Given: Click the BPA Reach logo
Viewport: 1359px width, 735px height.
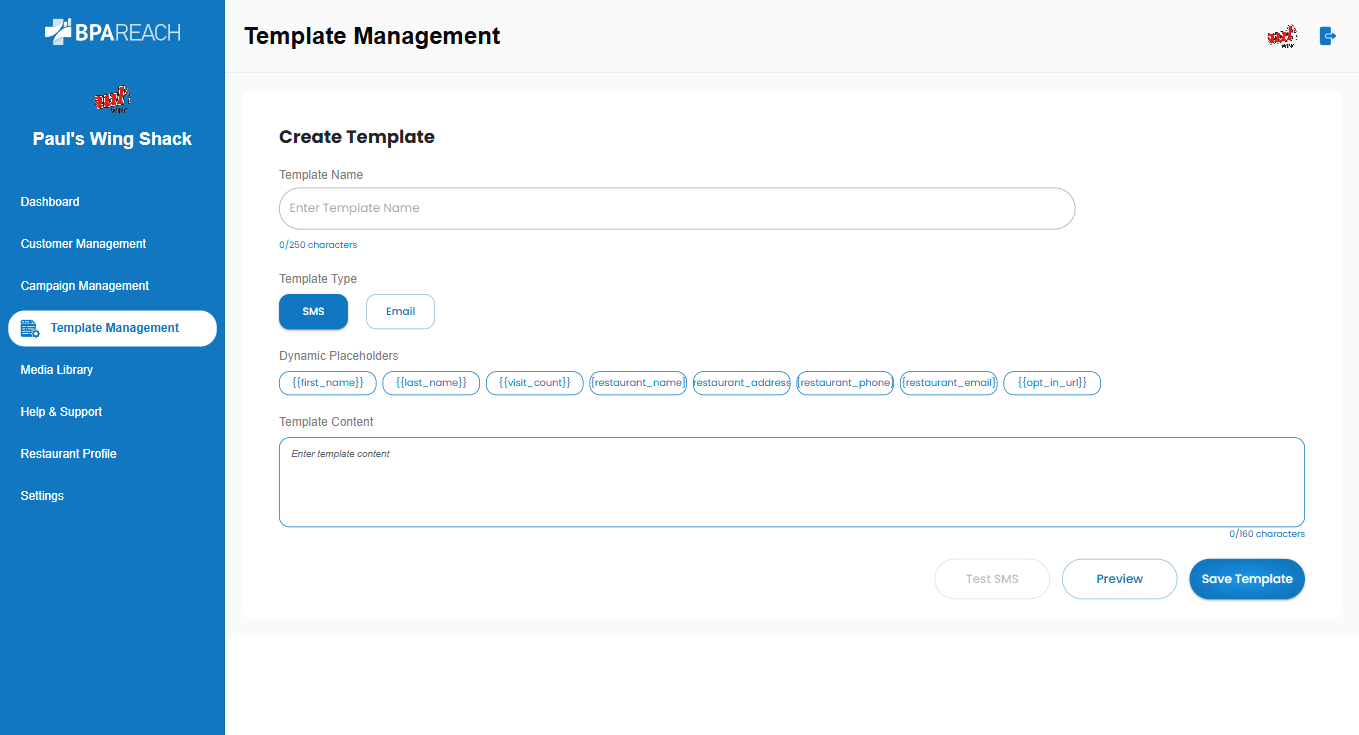Looking at the screenshot, I should (x=112, y=32).
